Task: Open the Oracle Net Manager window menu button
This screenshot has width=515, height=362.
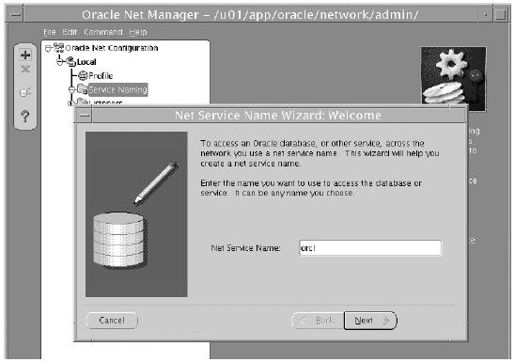Action: click(15, 15)
